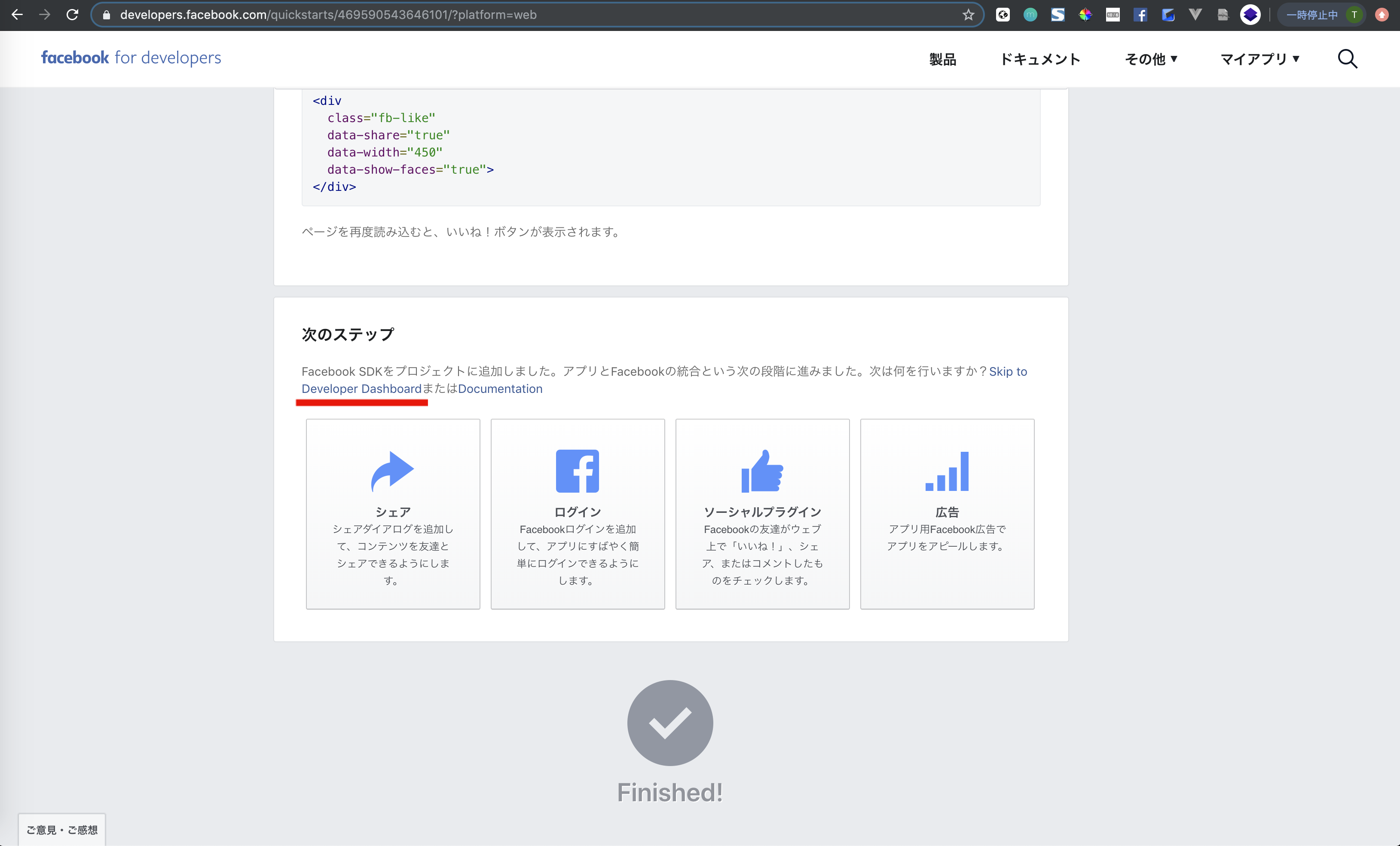The image size is (1400, 846).
Task: Click the data-show-faces="true" code line
Action: click(x=410, y=169)
